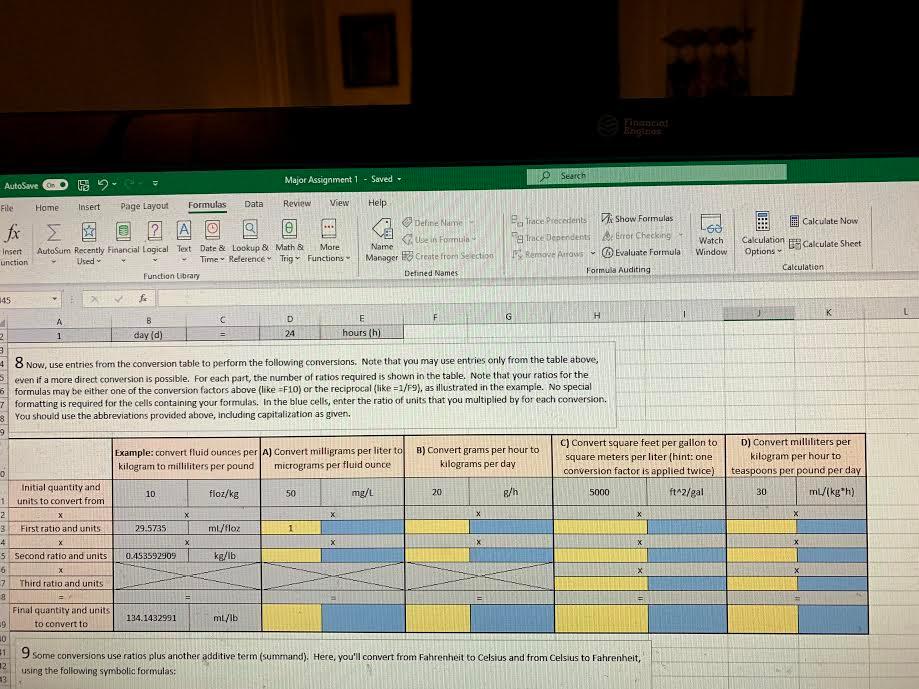Screen dimensions: 919x689
Task: Click the Calculate Sheet button
Action: (829, 243)
